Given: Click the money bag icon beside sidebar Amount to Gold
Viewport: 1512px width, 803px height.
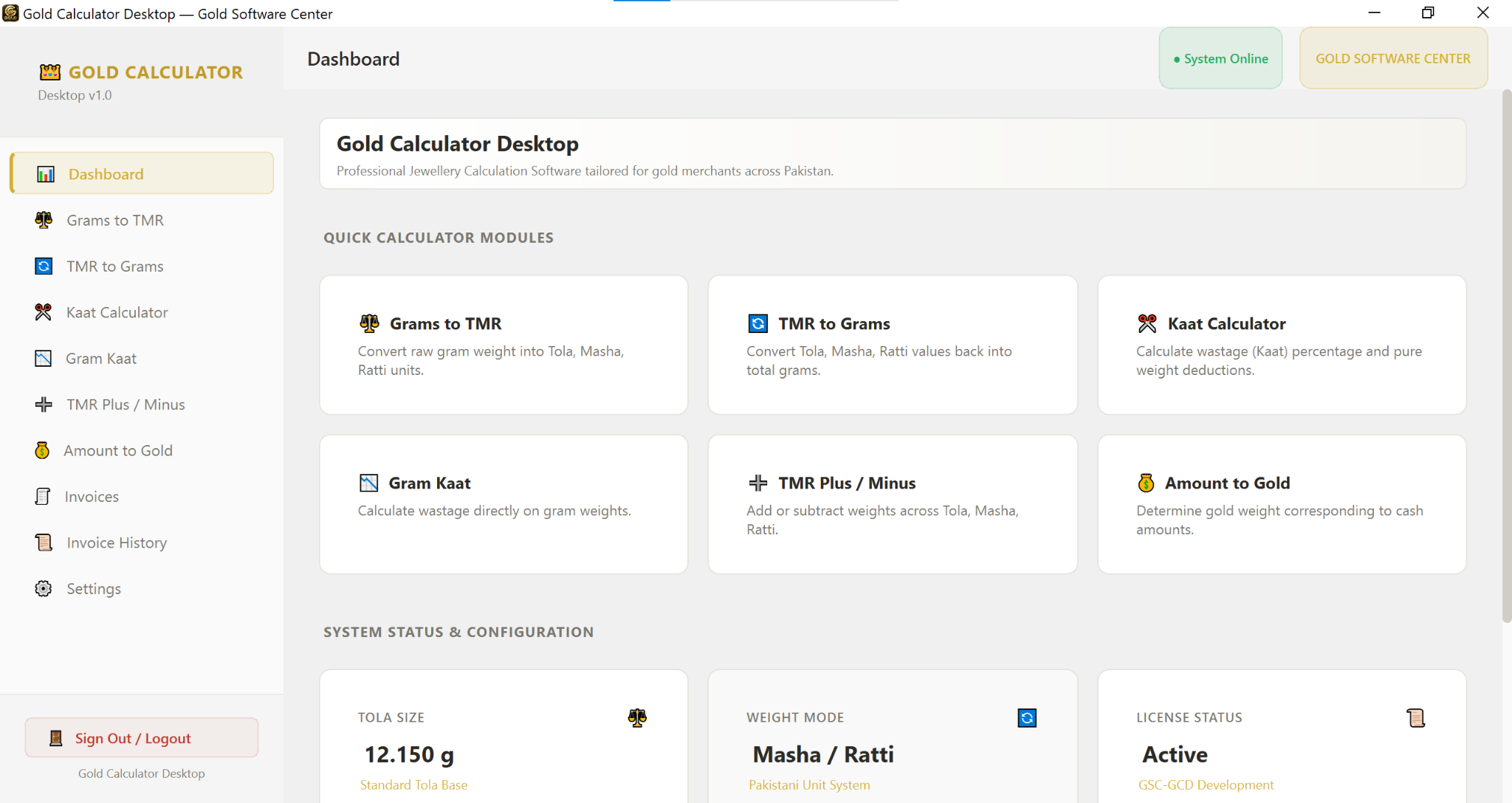Looking at the screenshot, I should coord(42,450).
